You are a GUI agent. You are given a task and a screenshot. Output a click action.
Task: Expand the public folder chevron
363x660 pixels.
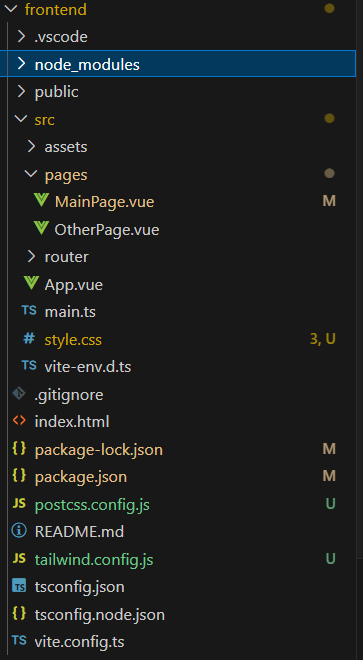coord(21,91)
